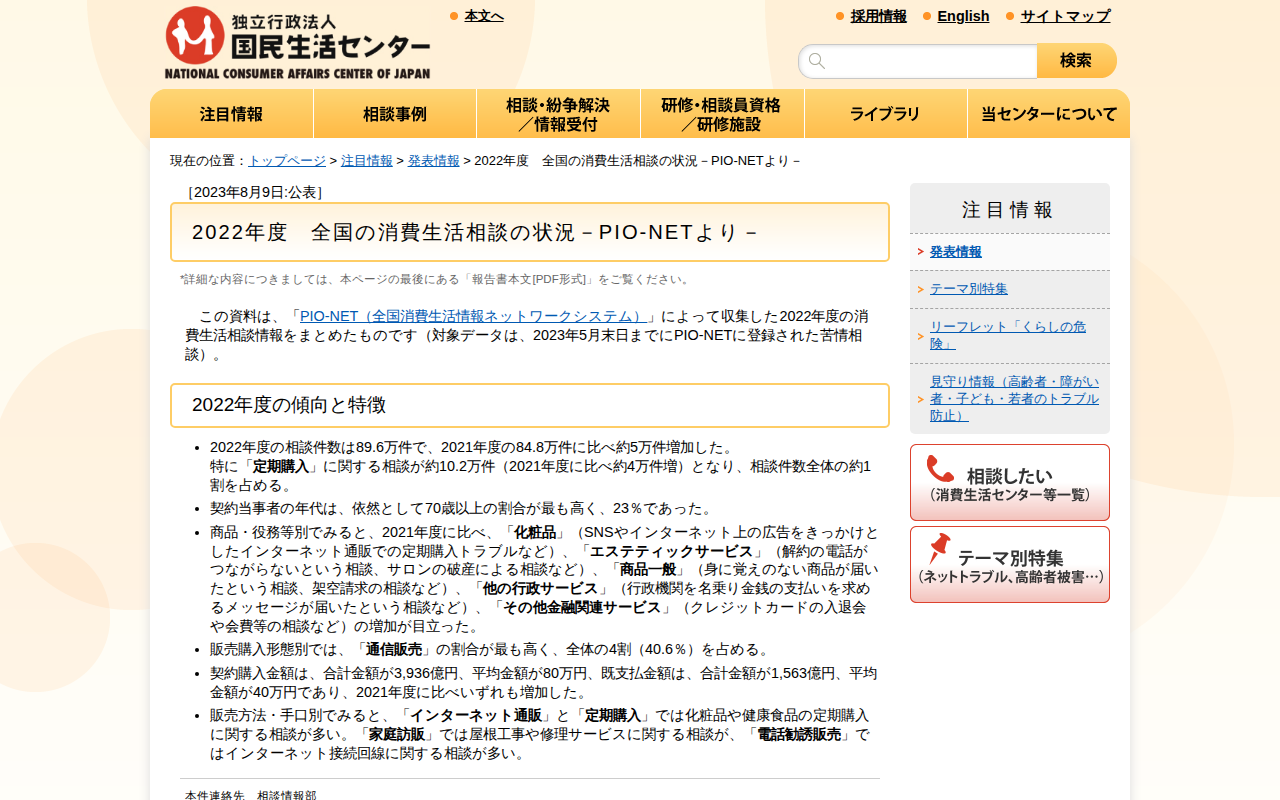Open the 採用情報 link
The width and height of the screenshot is (1280, 800).
tap(879, 16)
